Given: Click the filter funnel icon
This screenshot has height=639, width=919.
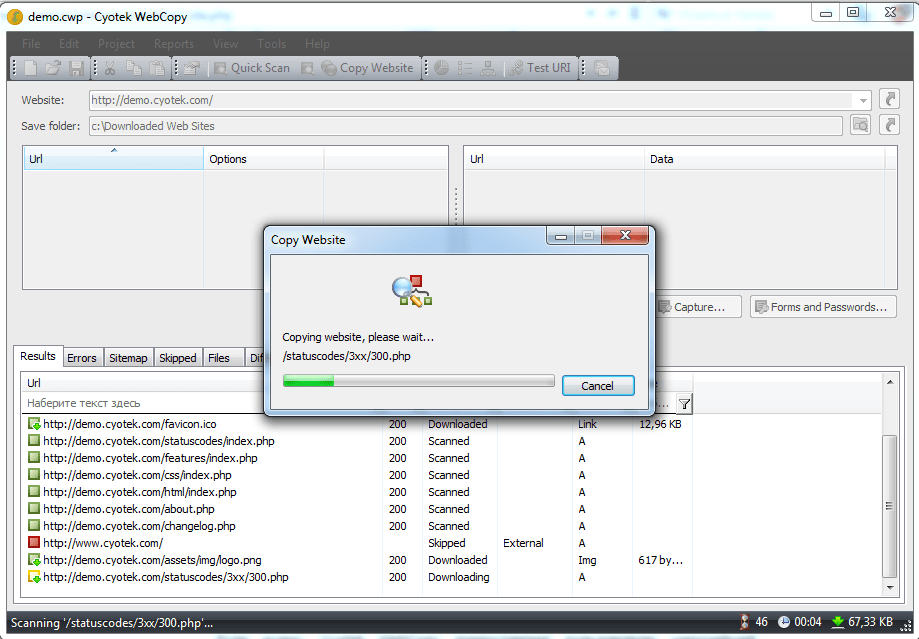Looking at the screenshot, I should click(684, 403).
